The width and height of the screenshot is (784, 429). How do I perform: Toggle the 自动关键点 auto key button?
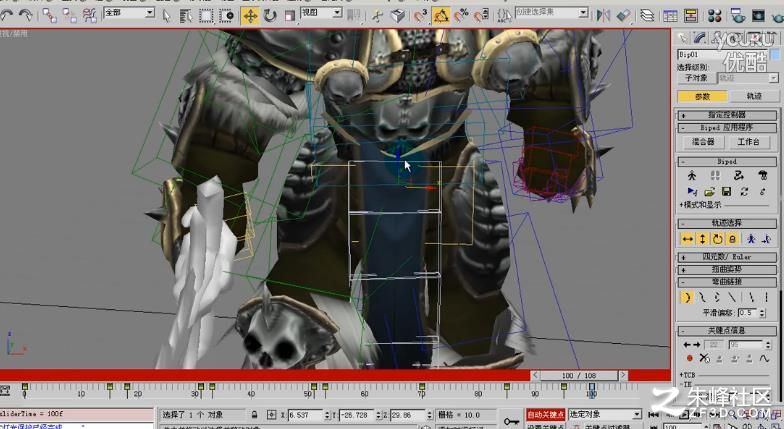pyautogui.click(x=546, y=414)
